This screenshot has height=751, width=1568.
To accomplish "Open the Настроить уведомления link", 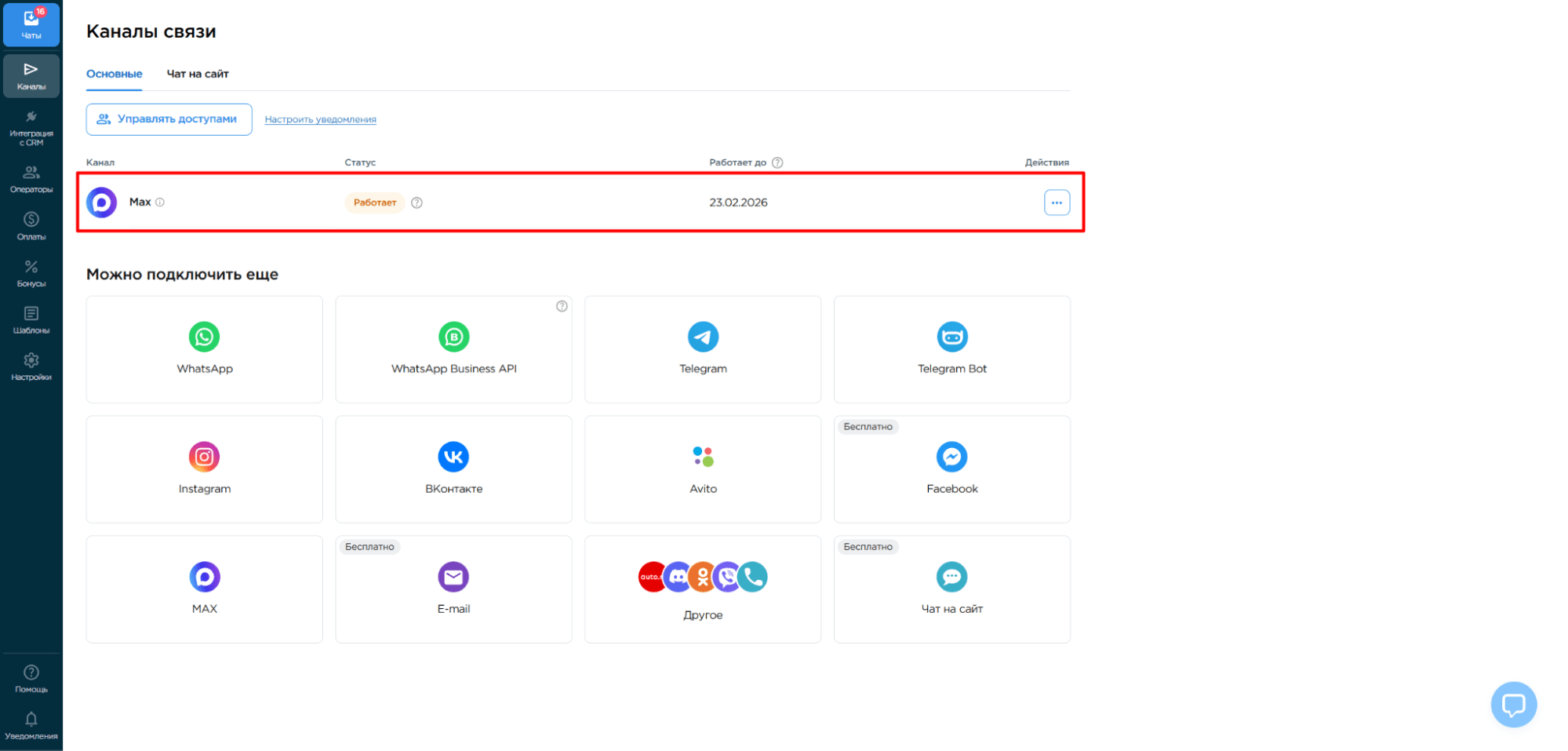I will pyautogui.click(x=320, y=119).
